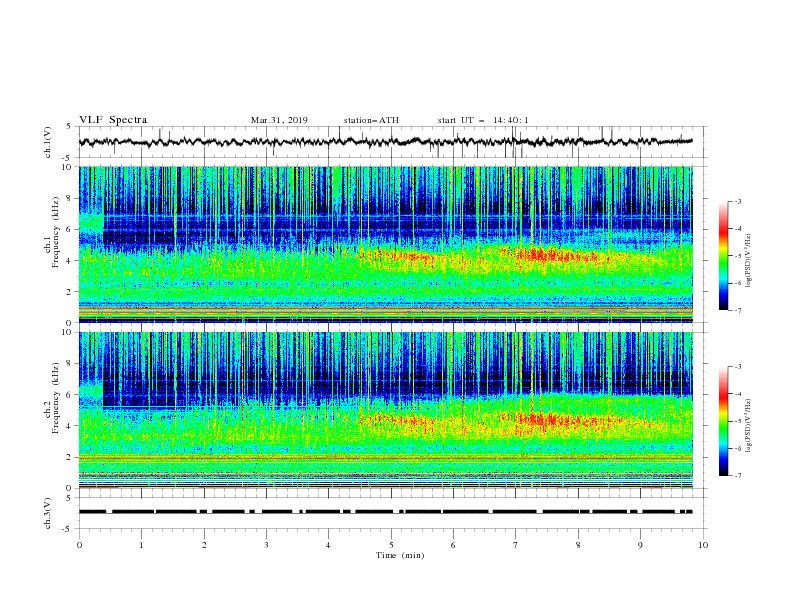The width and height of the screenshot is (792, 612).
Task: Click the "-5" tick on upper color bar
Action: tap(737, 256)
